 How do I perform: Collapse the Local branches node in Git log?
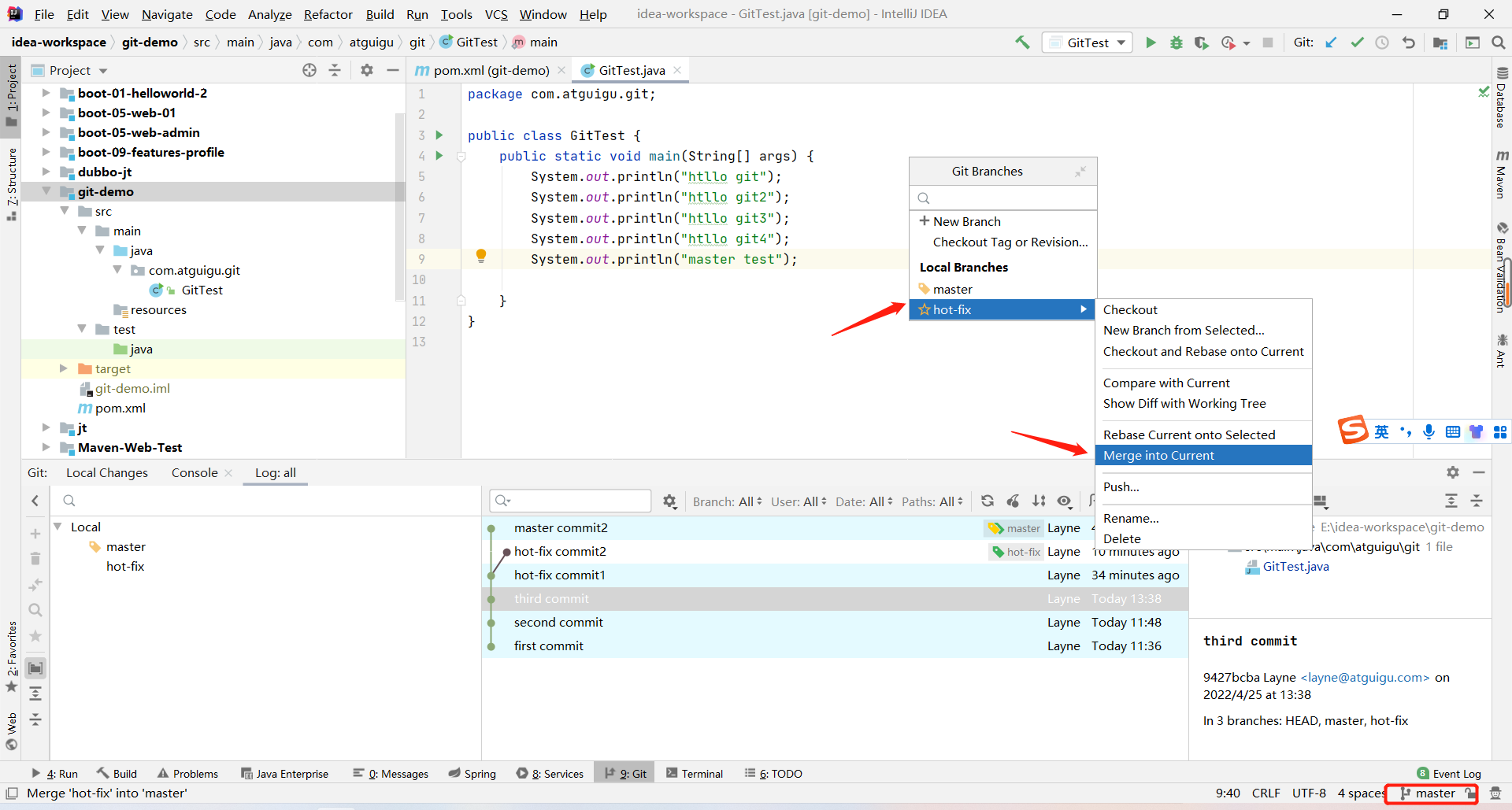pos(57,527)
